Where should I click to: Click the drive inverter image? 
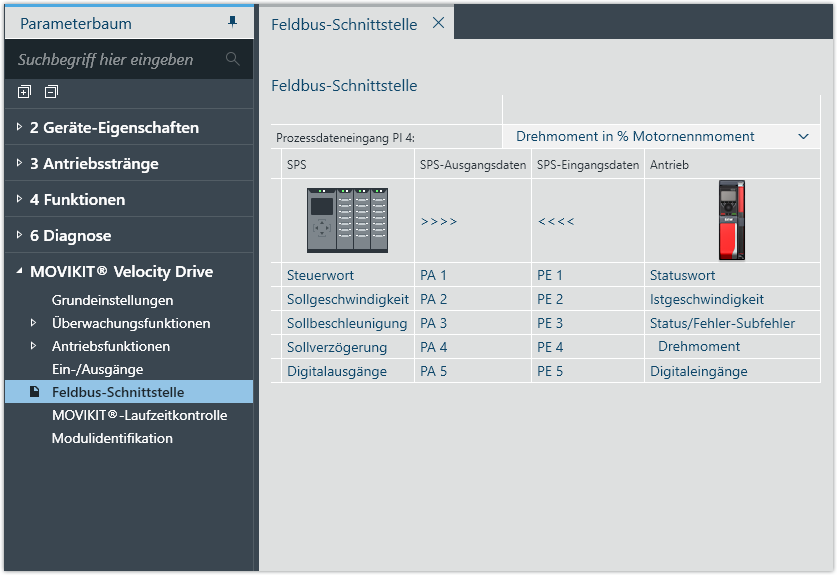tap(732, 220)
